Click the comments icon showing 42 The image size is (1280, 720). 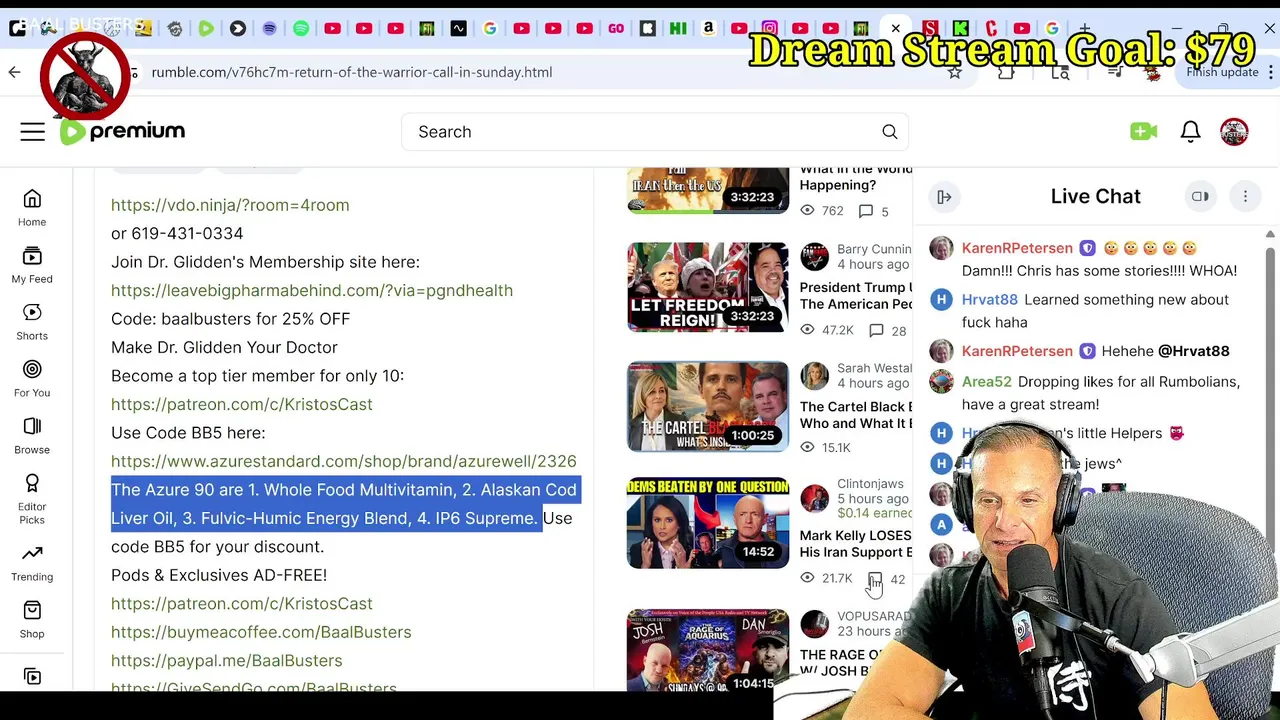[876, 579]
